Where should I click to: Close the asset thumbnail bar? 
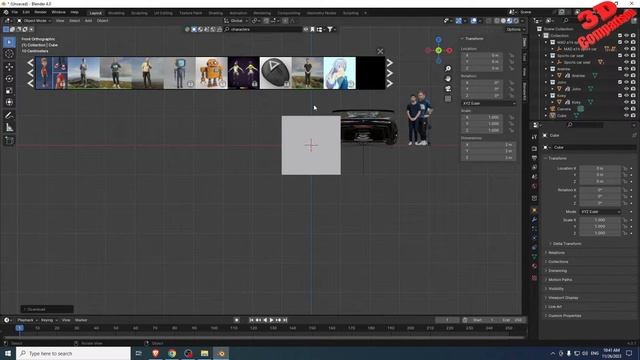[380, 51]
